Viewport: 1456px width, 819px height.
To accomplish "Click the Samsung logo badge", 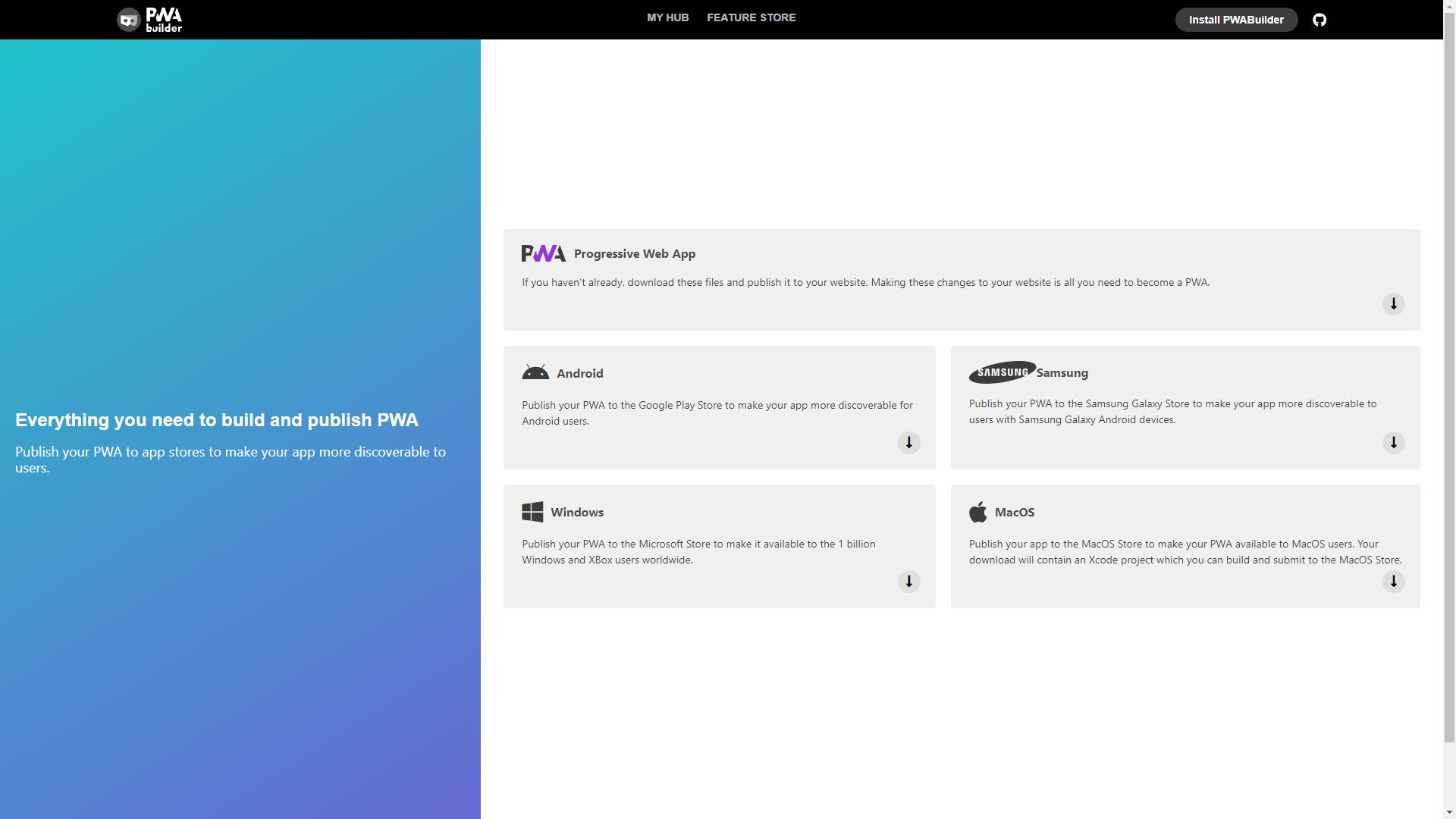I will point(1002,372).
